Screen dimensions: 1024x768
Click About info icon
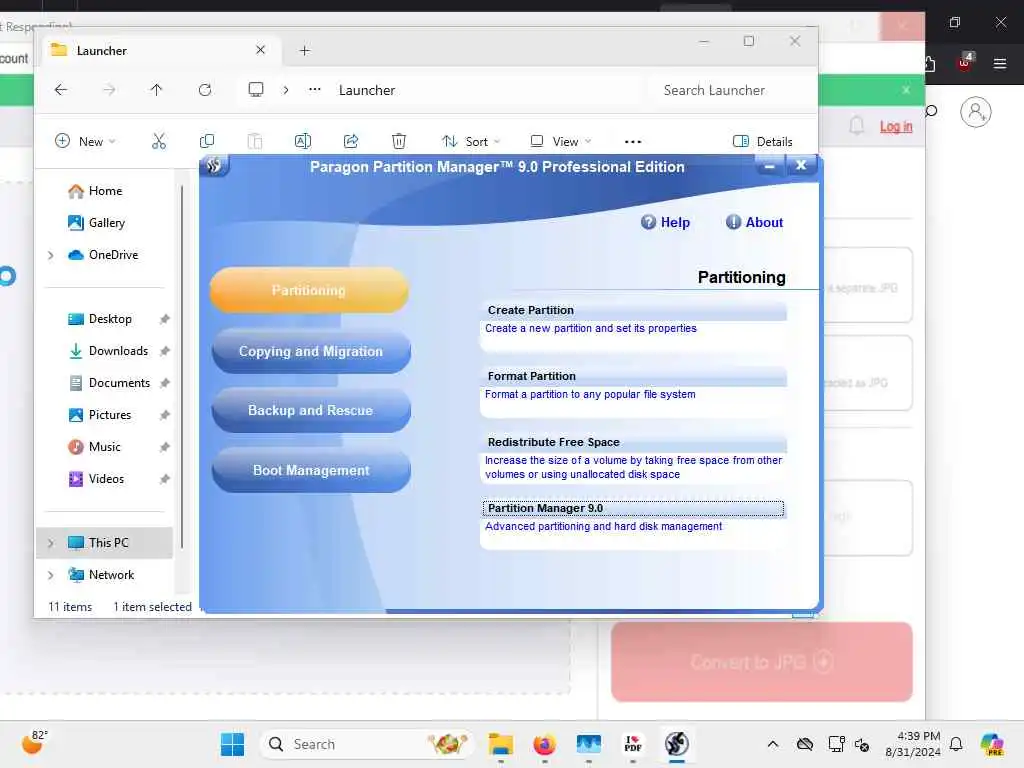click(x=733, y=222)
